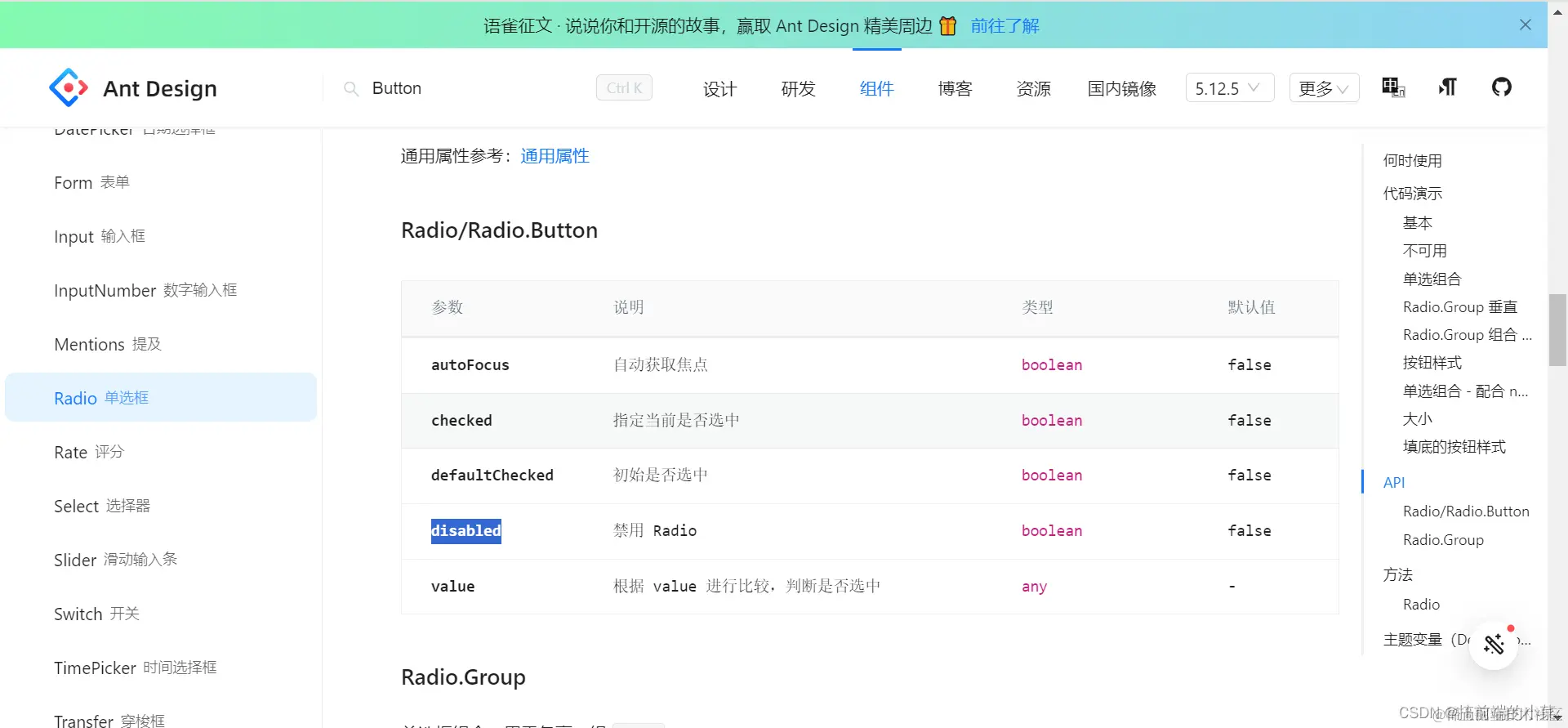Click the language switch icon in header
1568x728 pixels.
[1393, 87]
